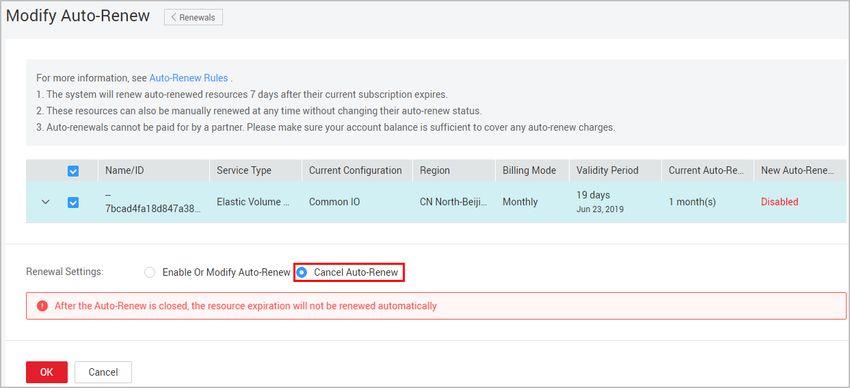Open the Auto-Renew Rules link
850x388 pixels.
(189, 78)
